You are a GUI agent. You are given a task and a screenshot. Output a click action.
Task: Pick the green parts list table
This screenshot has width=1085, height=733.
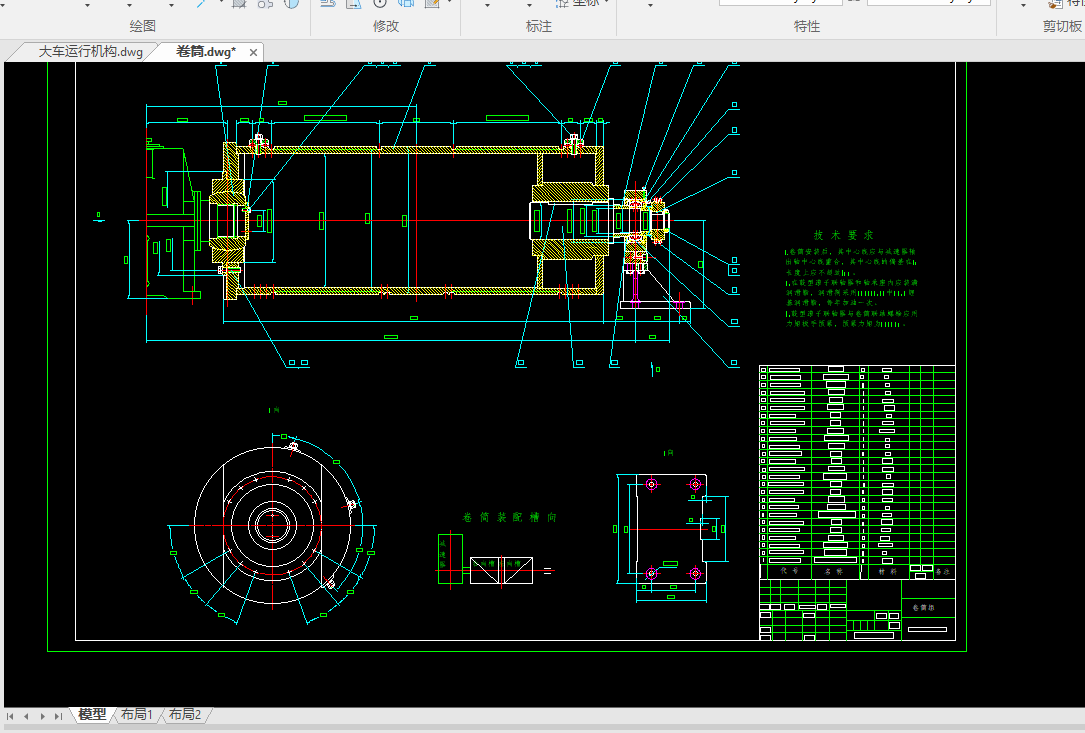857,470
